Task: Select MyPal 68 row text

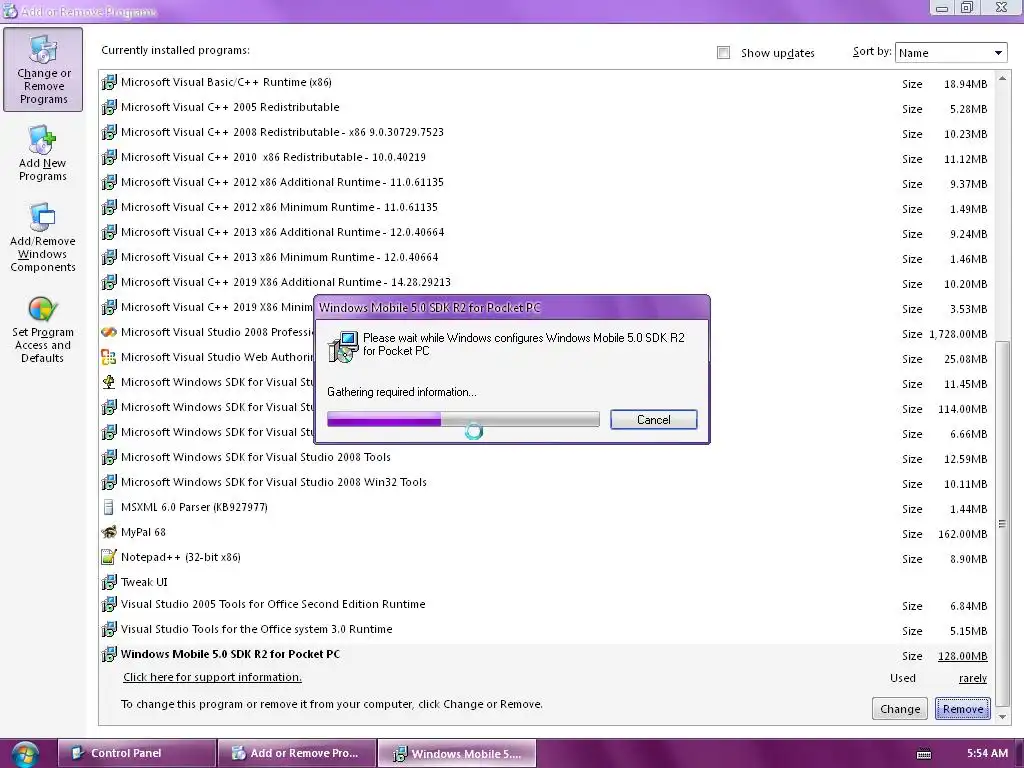Action: coord(143,532)
